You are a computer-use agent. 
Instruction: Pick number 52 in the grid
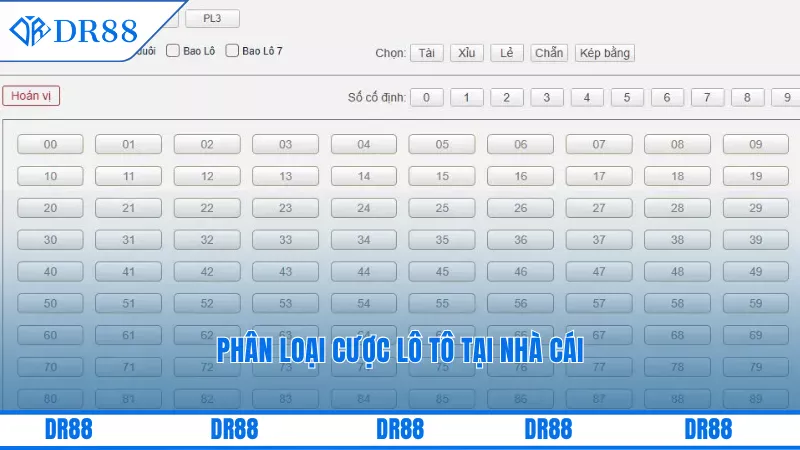pos(207,304)
